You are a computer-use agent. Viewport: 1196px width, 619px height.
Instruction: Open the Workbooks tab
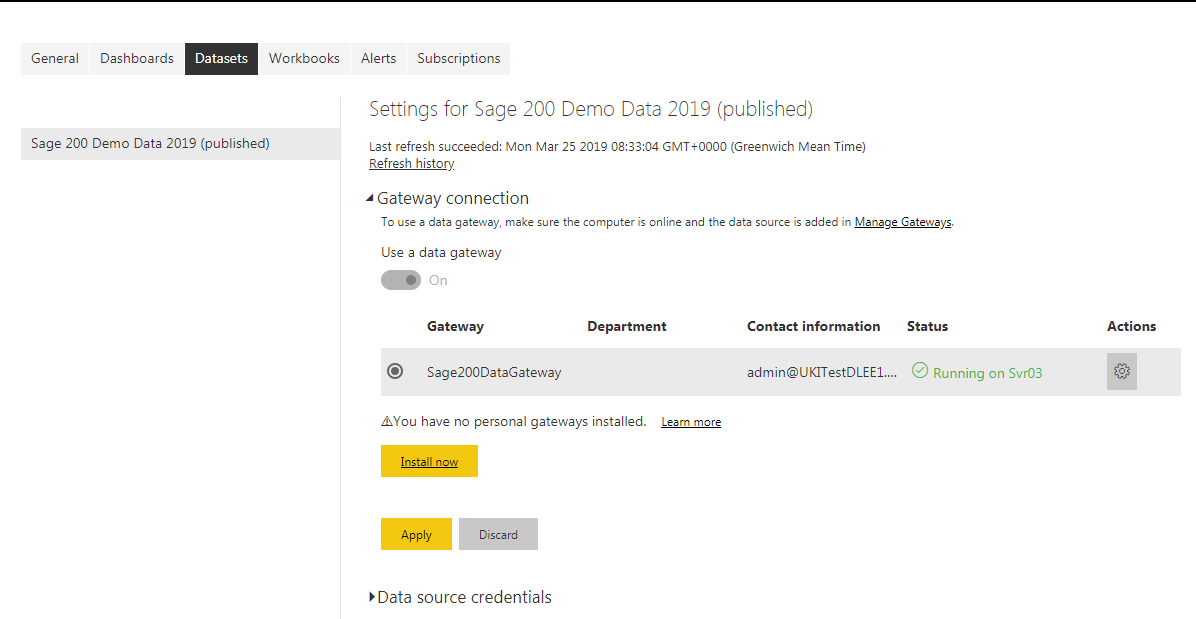pyautogui.click(x=304, y=58)
